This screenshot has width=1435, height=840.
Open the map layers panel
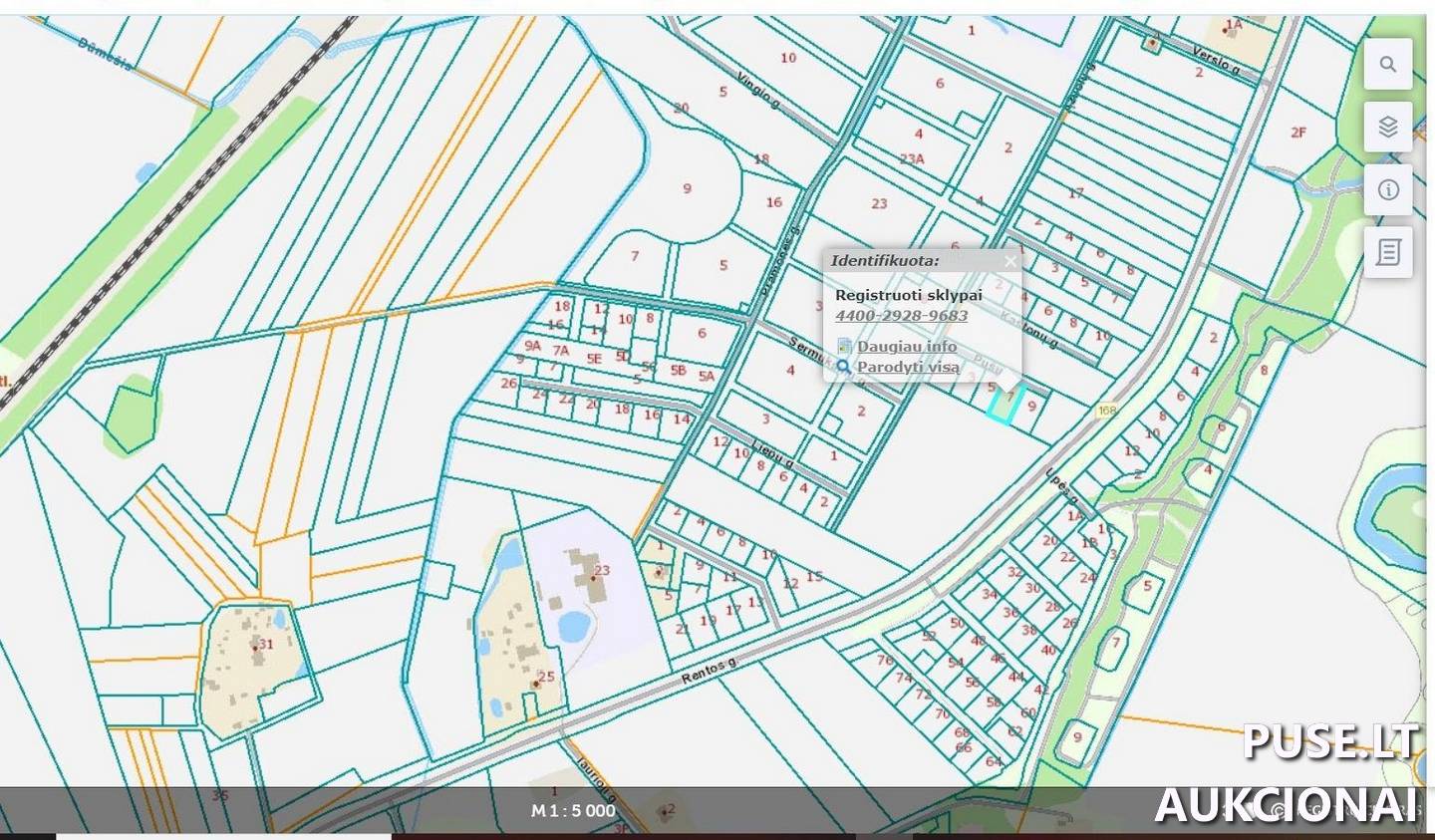1388,128
